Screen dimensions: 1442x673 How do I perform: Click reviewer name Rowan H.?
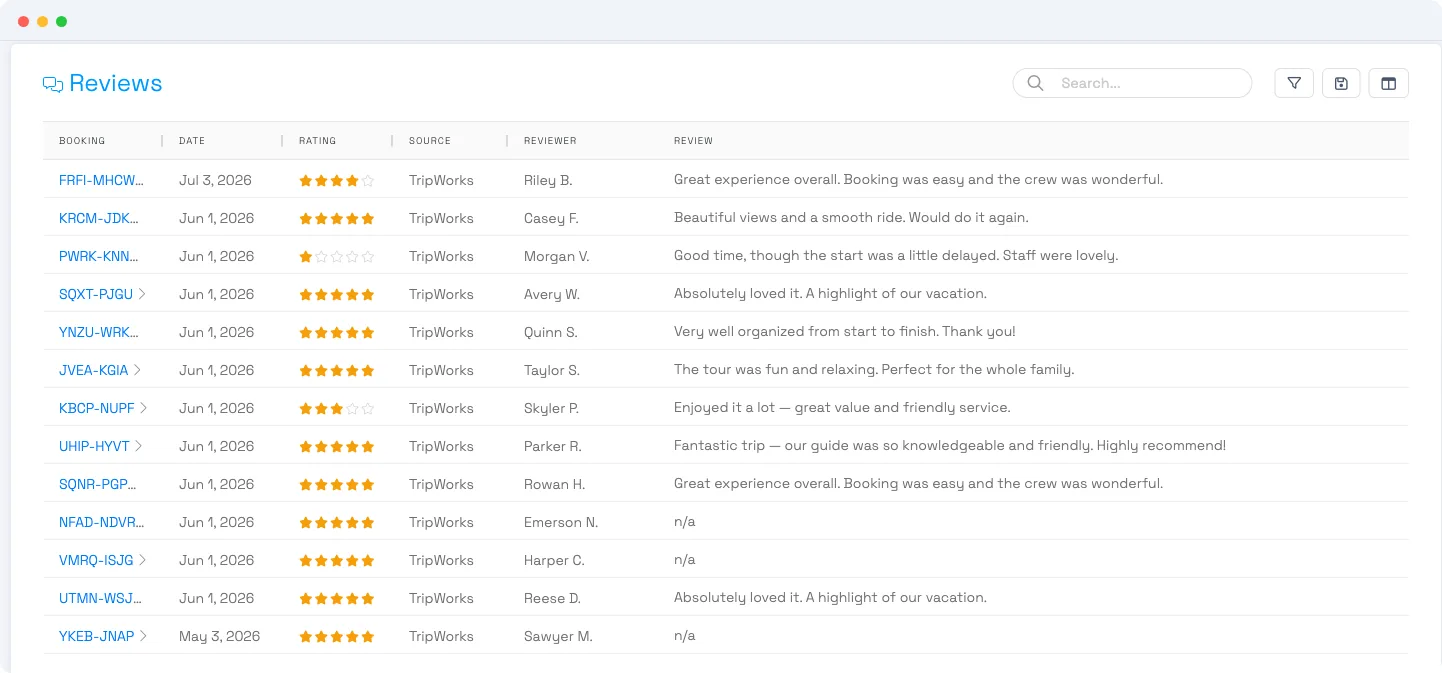point(554,484)
